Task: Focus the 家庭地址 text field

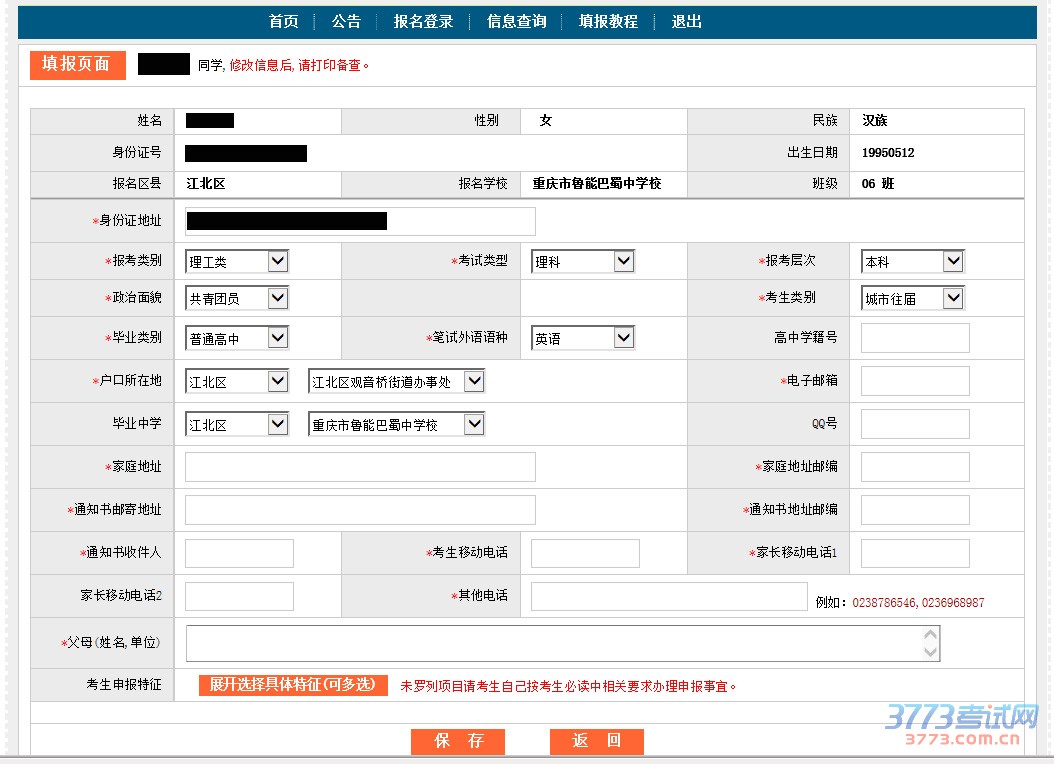Action: point(360,467)
